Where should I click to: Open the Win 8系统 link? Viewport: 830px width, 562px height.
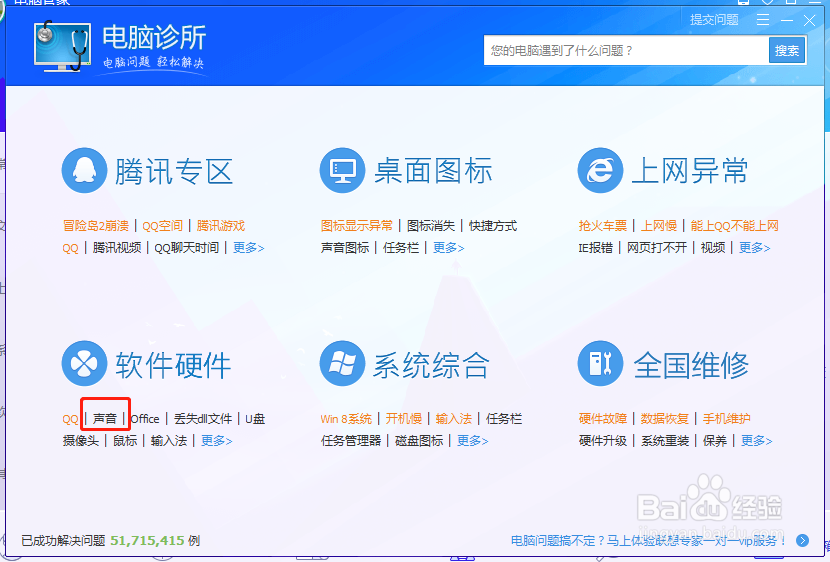point(346,419)
